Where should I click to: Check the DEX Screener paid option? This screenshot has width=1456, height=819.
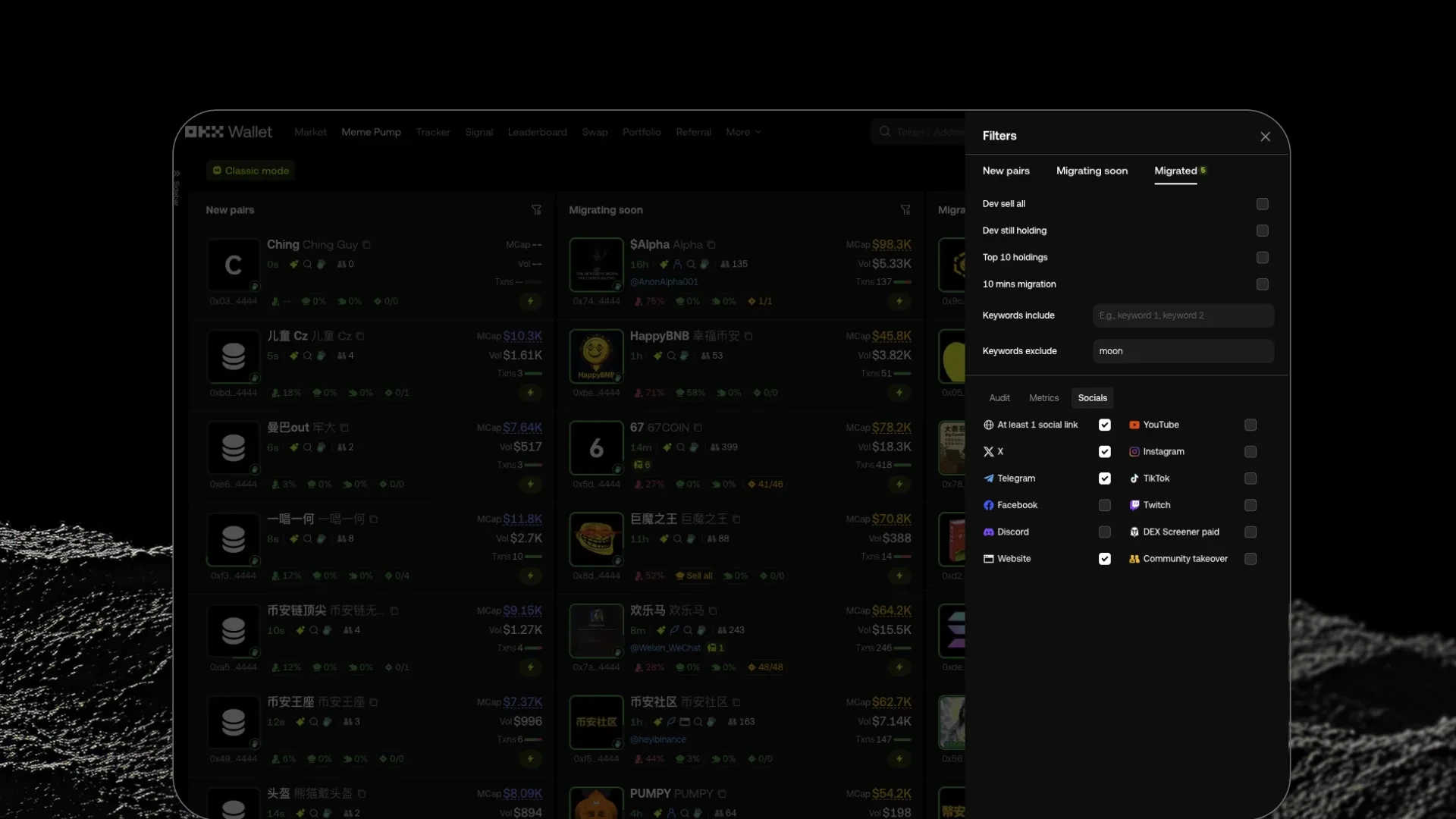pyautogui.click(x=1250, y=532)
